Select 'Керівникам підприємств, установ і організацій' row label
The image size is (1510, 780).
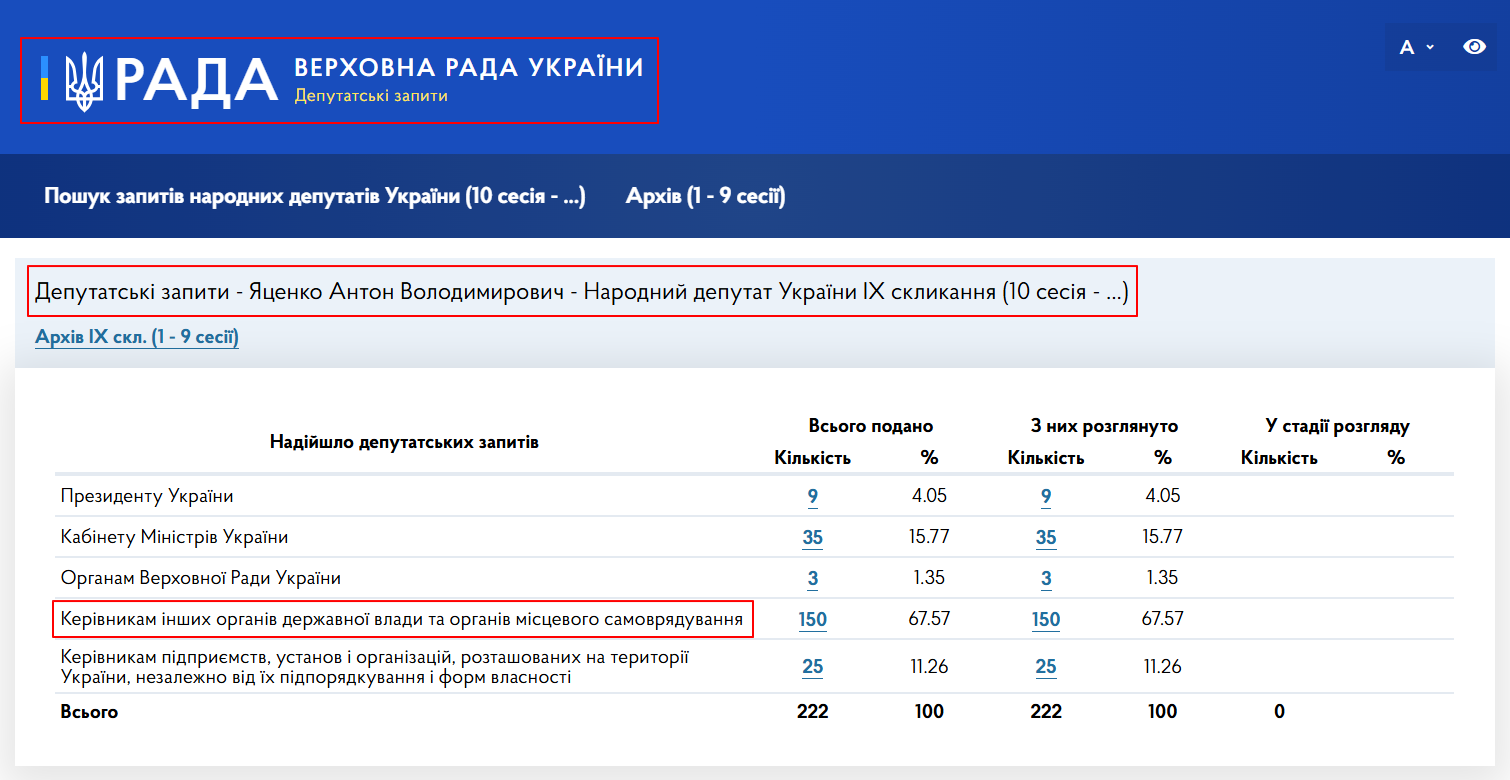(375, 667)
